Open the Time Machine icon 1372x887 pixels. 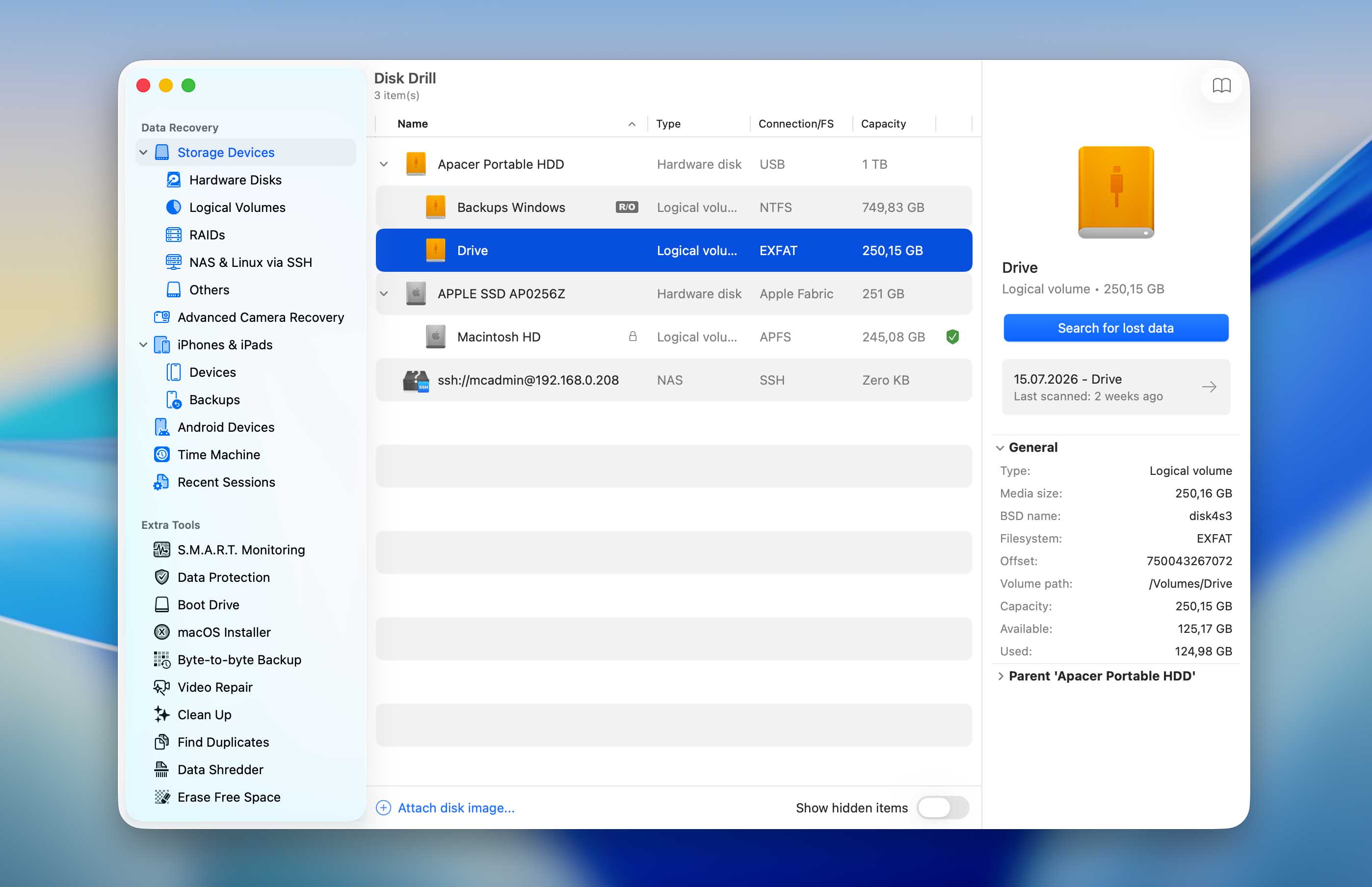(x=162, y=454)
